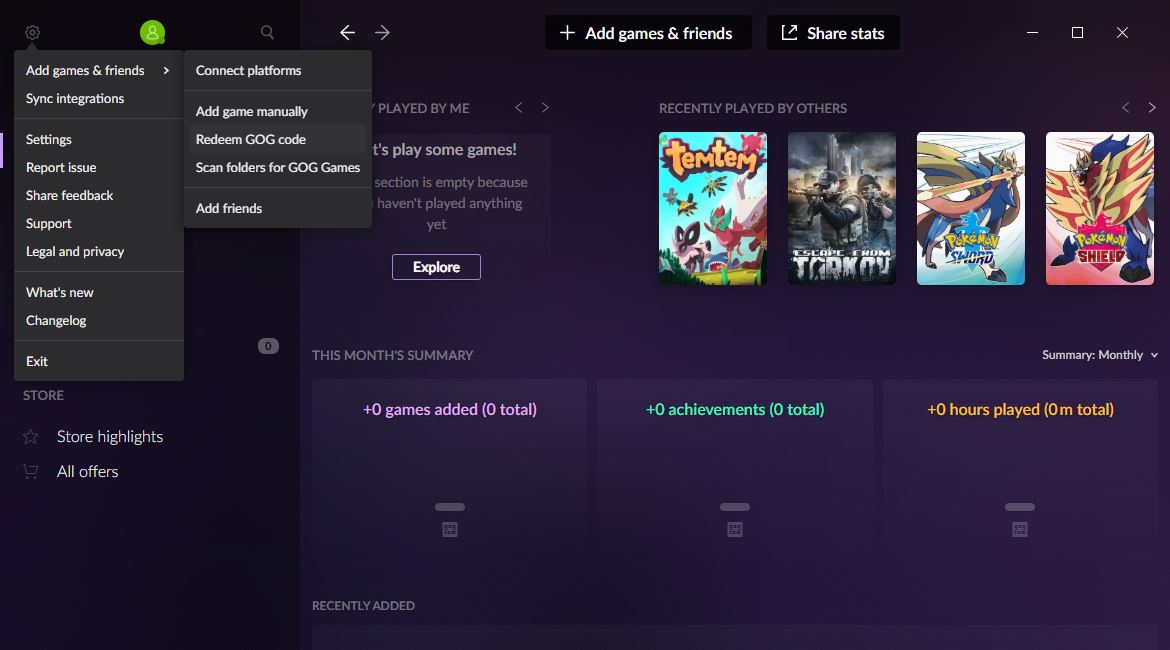Viewport: 1170px width, 650px height.
Task: Open the Pokémon Sword cover
Action: pos(971,208)
